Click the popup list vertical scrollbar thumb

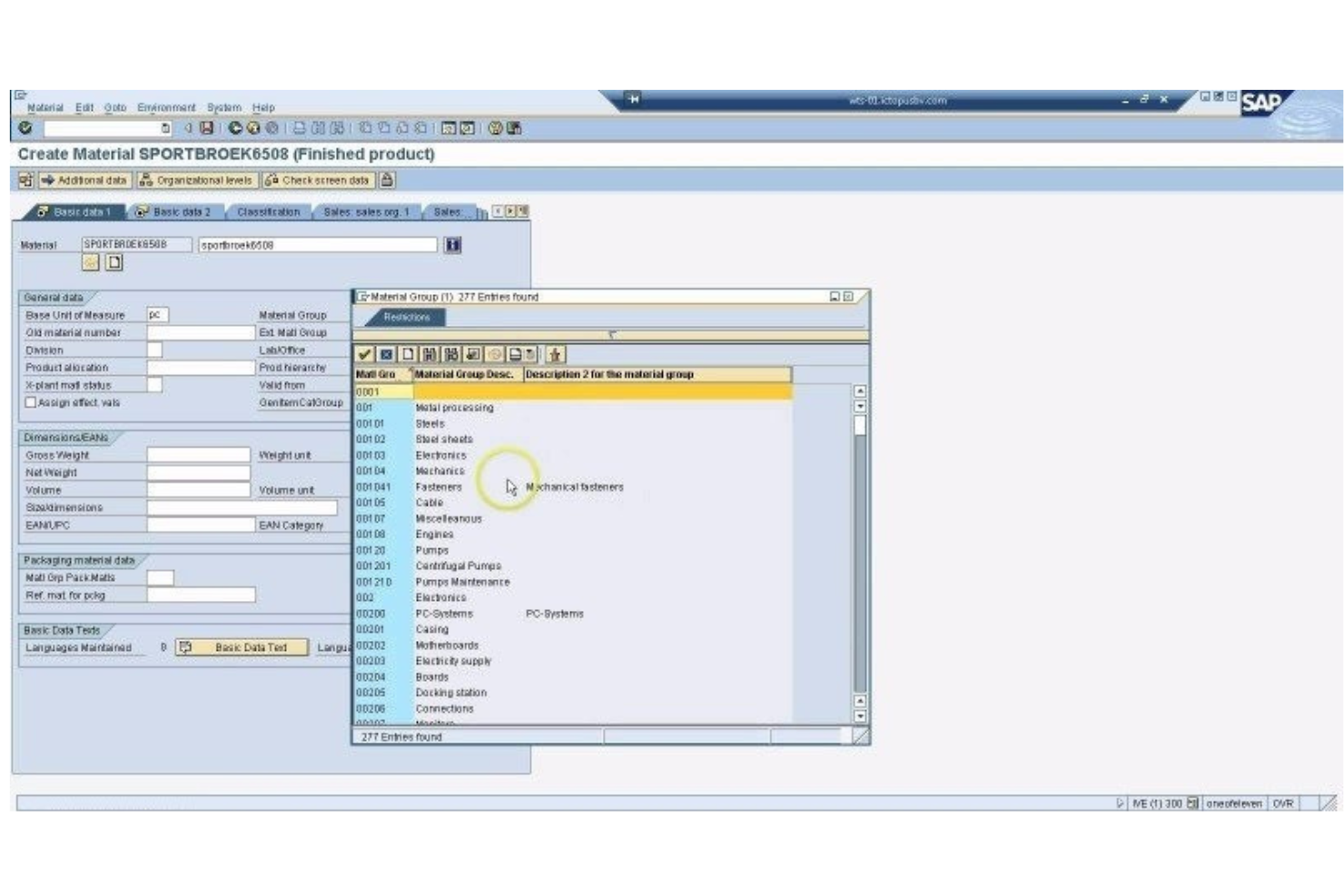[x=860, y=426]
